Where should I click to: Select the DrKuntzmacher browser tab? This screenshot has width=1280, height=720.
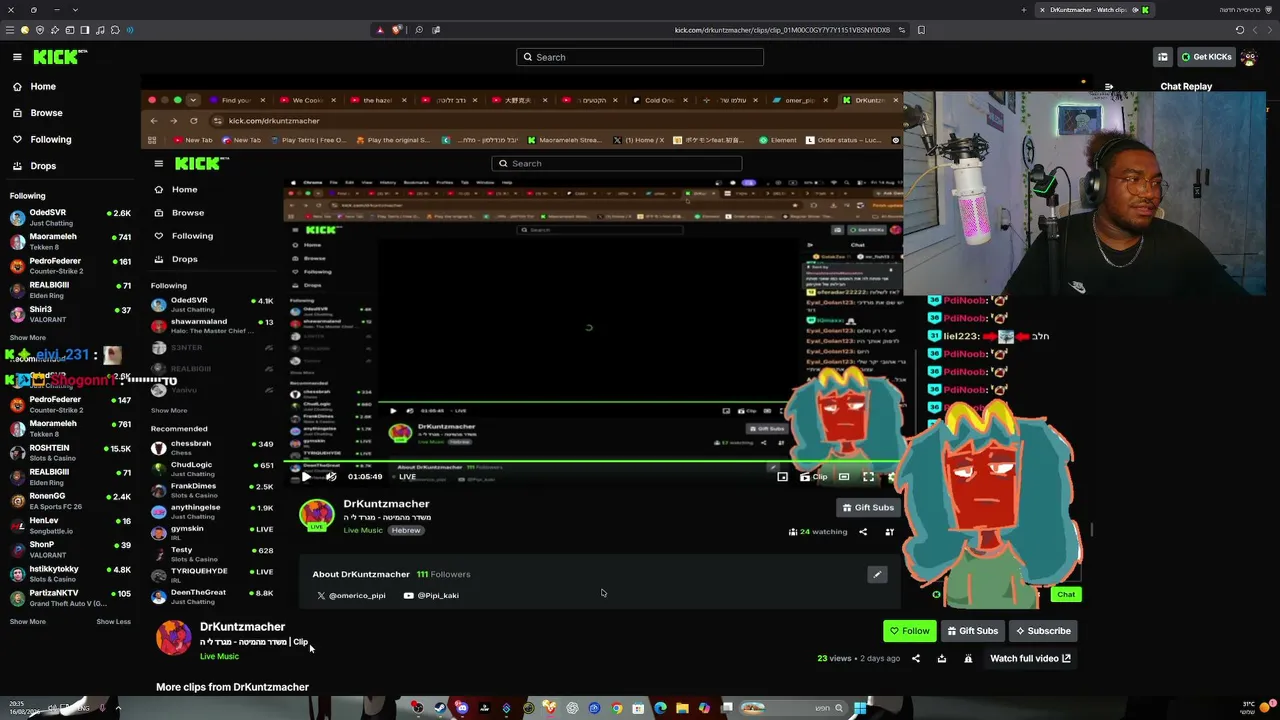[x=1094, y=10]
